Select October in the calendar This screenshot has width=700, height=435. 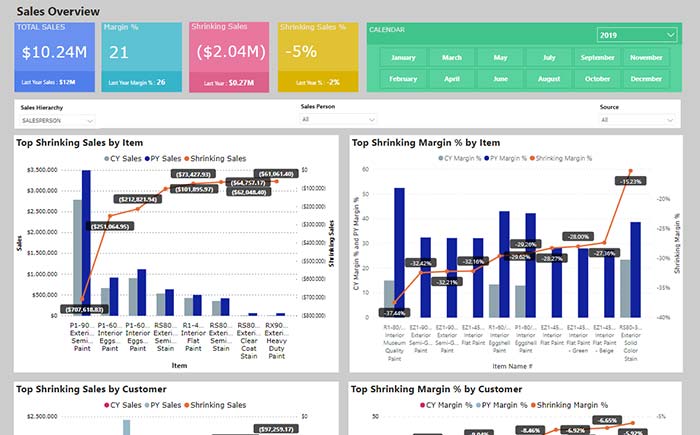coord(598,79)
